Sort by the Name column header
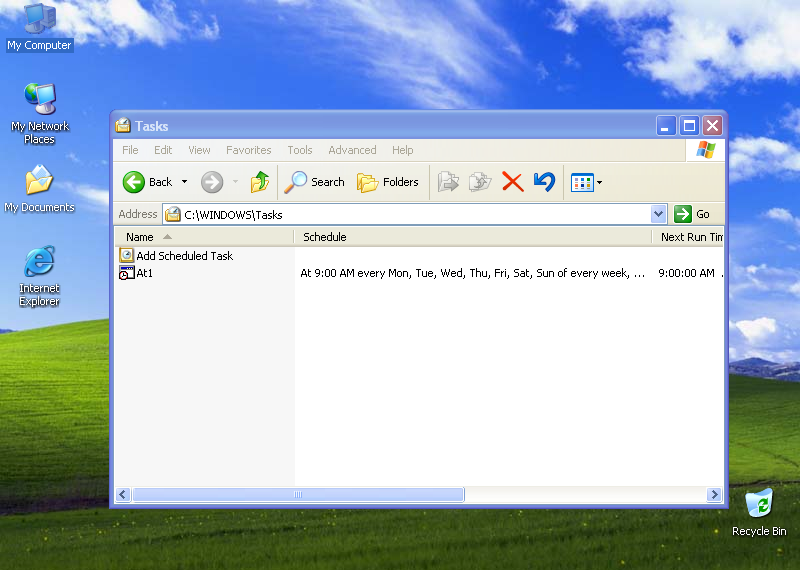Screen dimensions: 800x570 click(204, 237)
